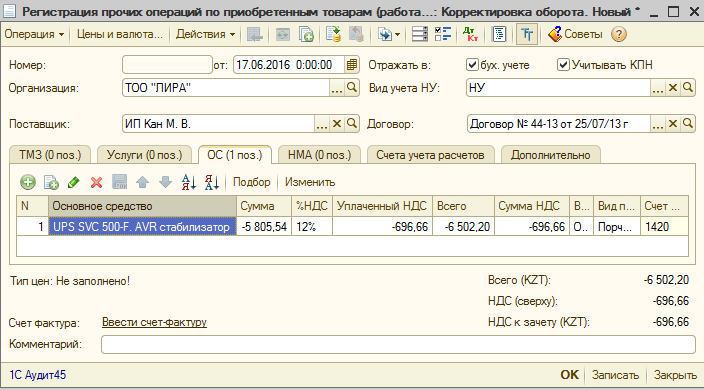Switch to the 'НМА (0 поз.)' tab
The width and height of the screenshot is (704, 390).
click(319, 155)
